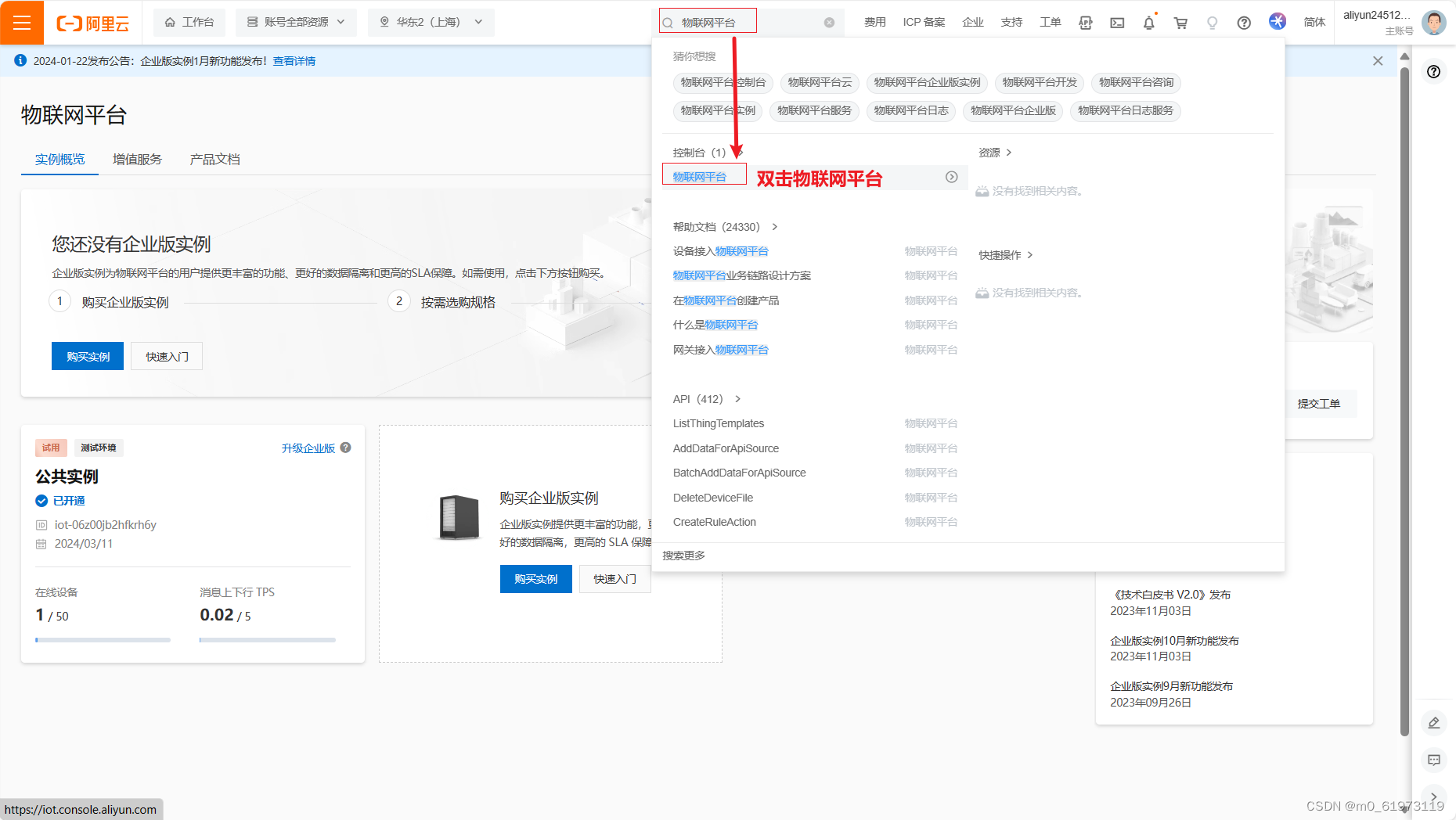
Task: Expand the 快捷操作 section chevron
Action: pyautogui.click(x=1029, y=255)
